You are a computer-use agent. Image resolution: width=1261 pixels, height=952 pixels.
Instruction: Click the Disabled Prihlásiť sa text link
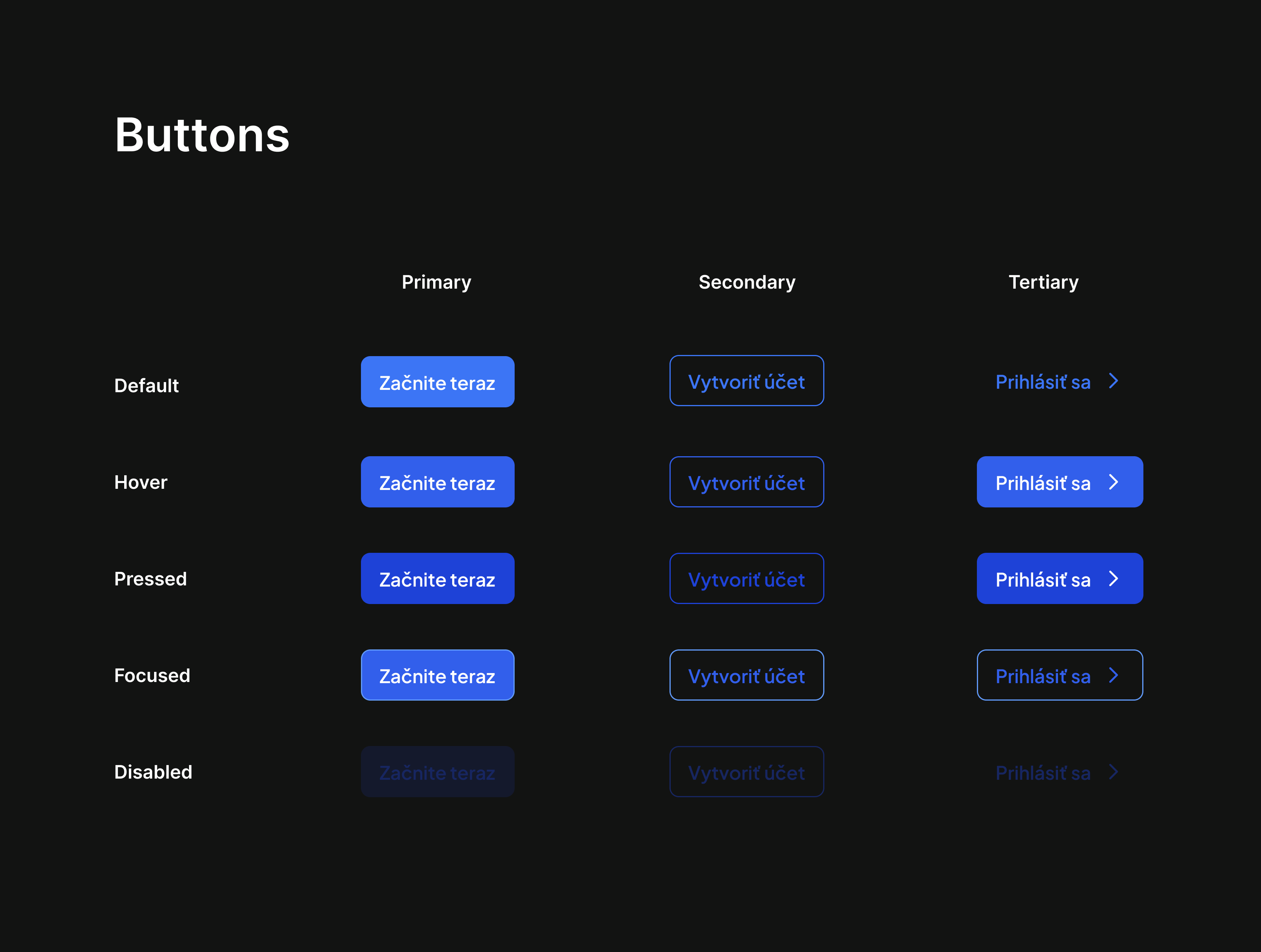pyautogui.click(x=1042, y=772)
